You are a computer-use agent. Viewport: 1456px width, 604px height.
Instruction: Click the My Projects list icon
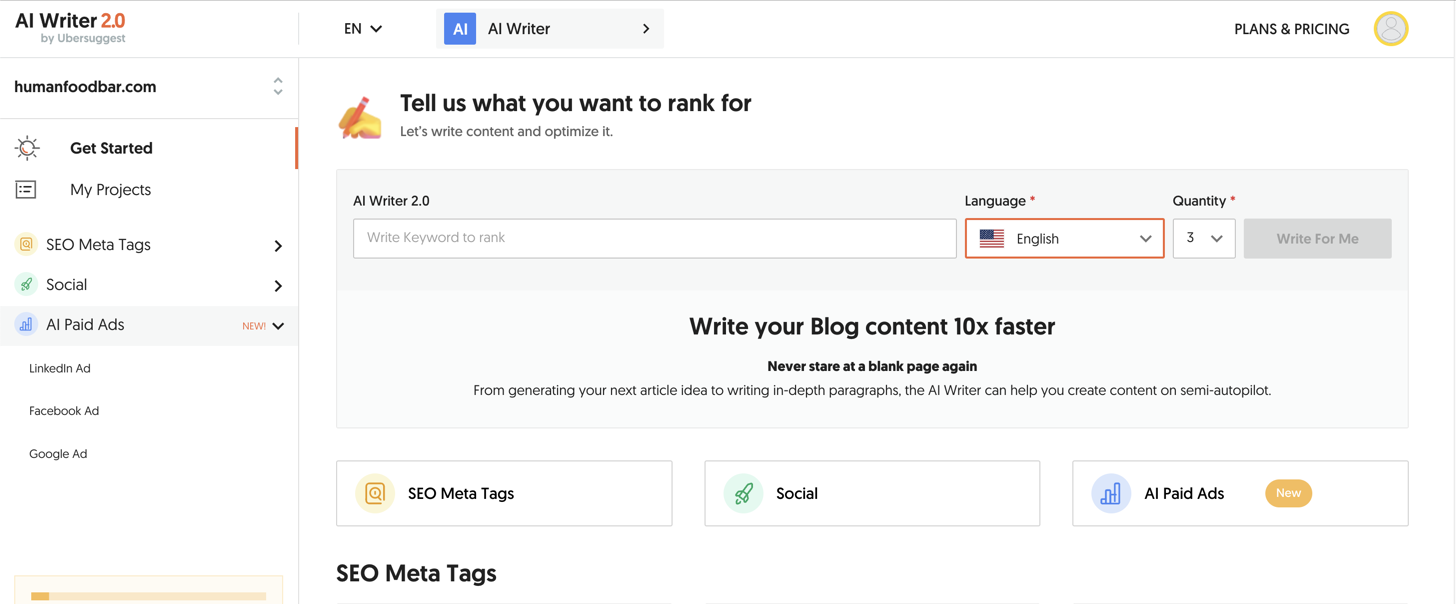(x=26, y=189)
